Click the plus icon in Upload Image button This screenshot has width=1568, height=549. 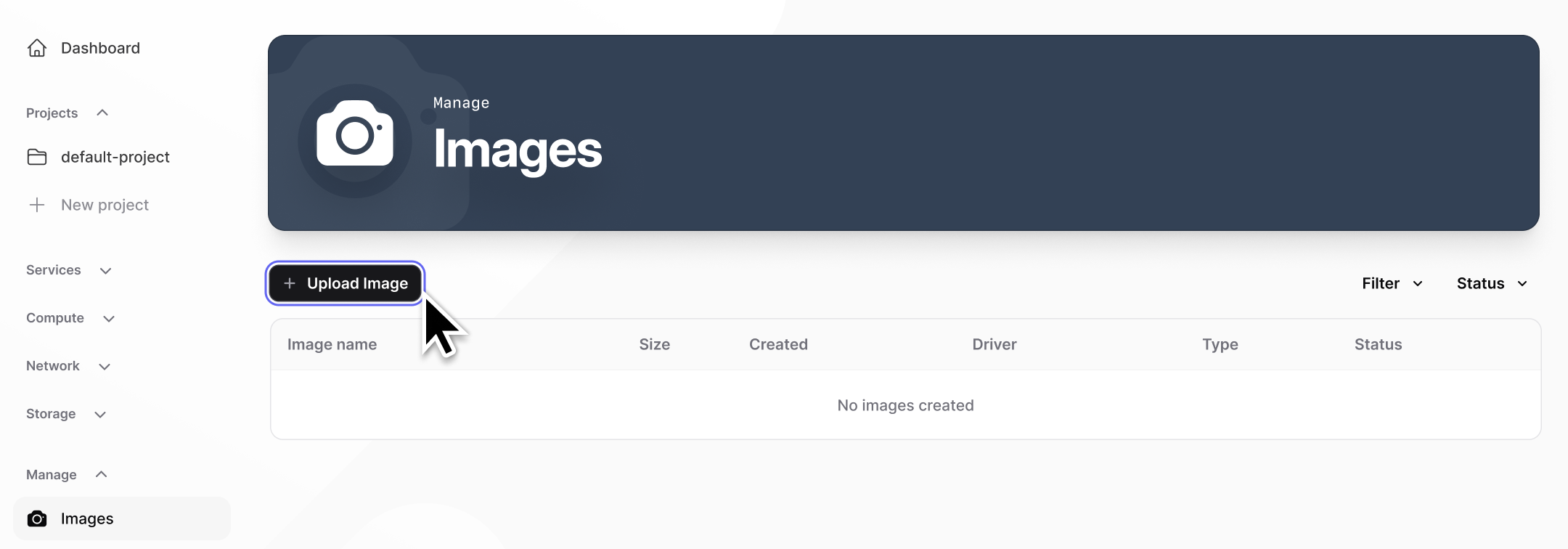click(x=290, y=283)
